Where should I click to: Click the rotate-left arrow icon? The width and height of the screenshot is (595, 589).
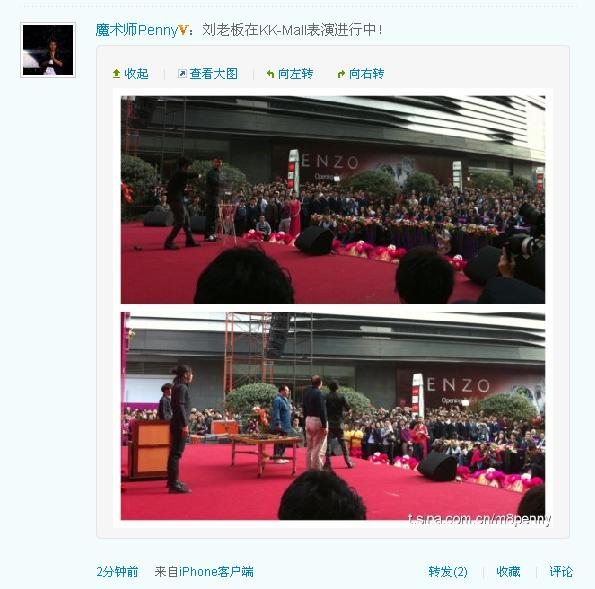coord(271,74)
